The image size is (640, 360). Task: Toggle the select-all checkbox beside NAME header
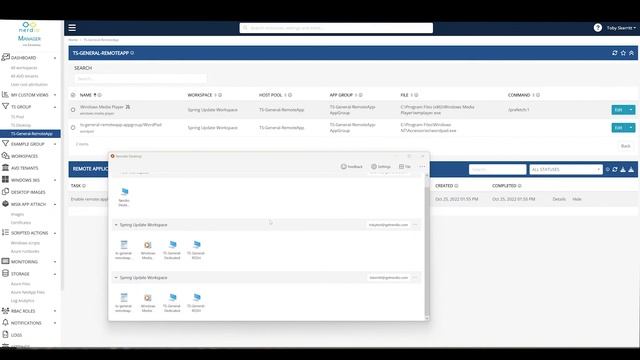tap(73, 95)
